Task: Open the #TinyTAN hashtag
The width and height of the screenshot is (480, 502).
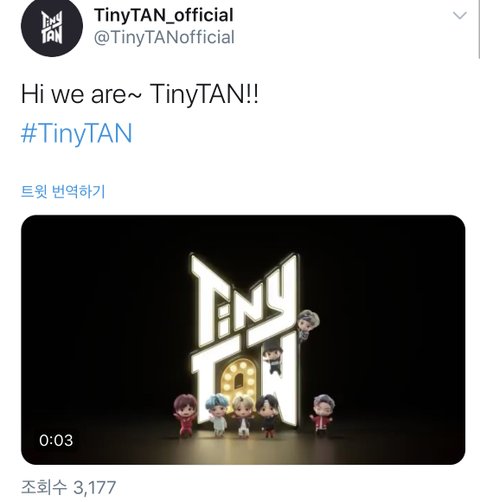Action: pyautogui.click(x=77, y=133)
